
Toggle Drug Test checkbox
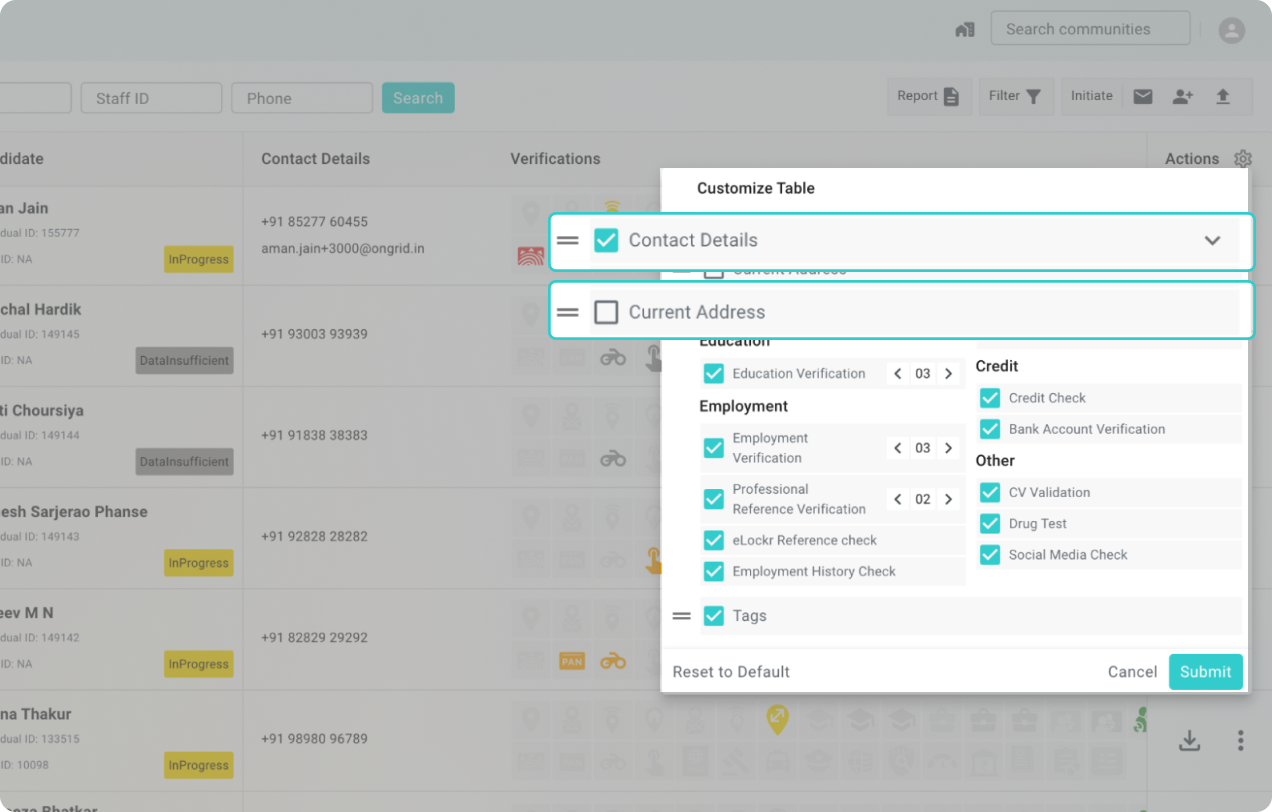click(990, 523)
